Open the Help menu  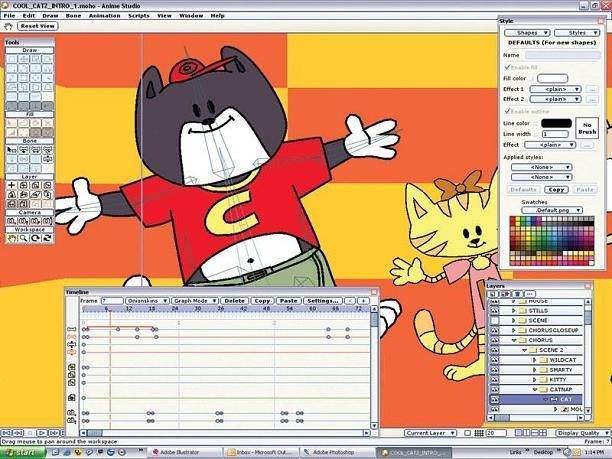pos(217,16)
